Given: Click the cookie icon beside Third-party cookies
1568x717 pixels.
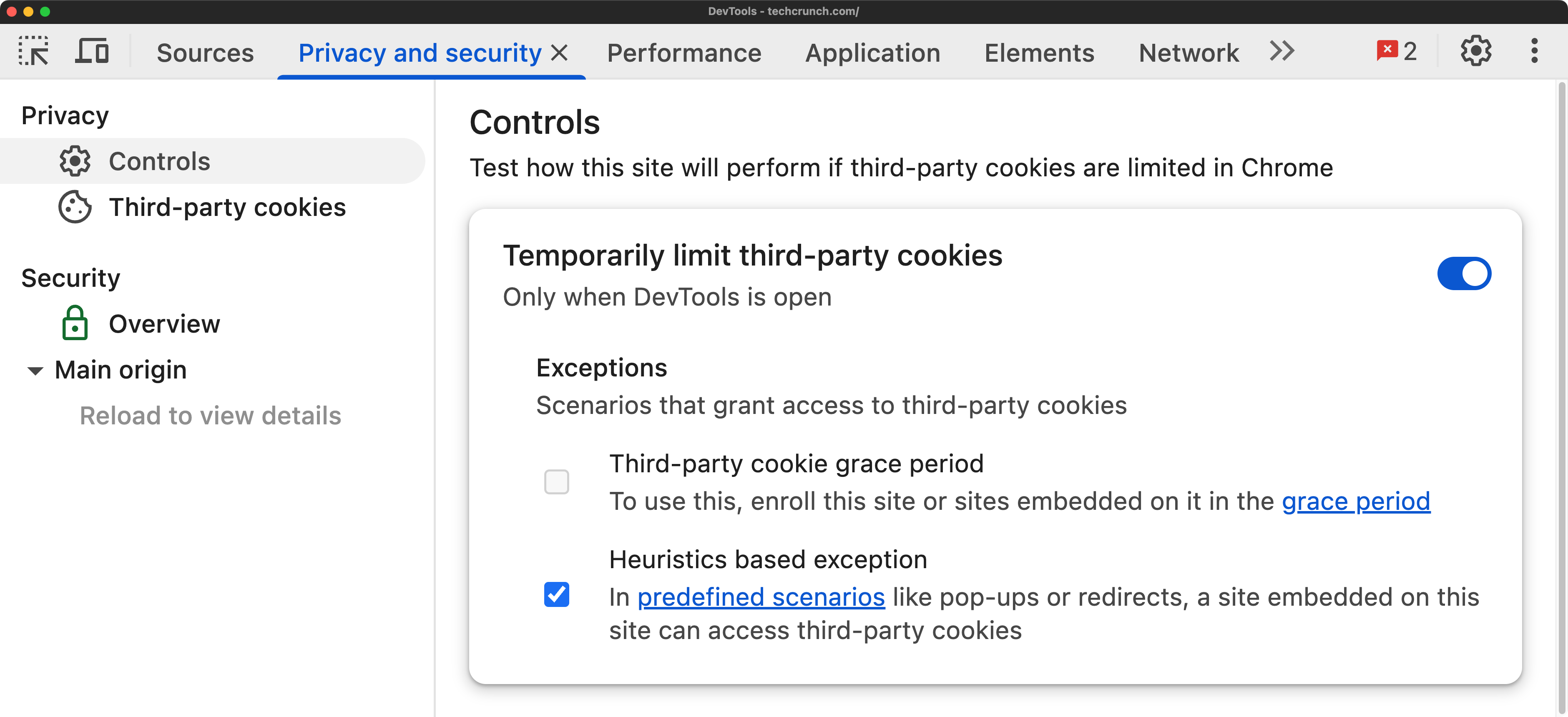Looking at the screenshot, I should pyautogui.click(x=75, y=208).
